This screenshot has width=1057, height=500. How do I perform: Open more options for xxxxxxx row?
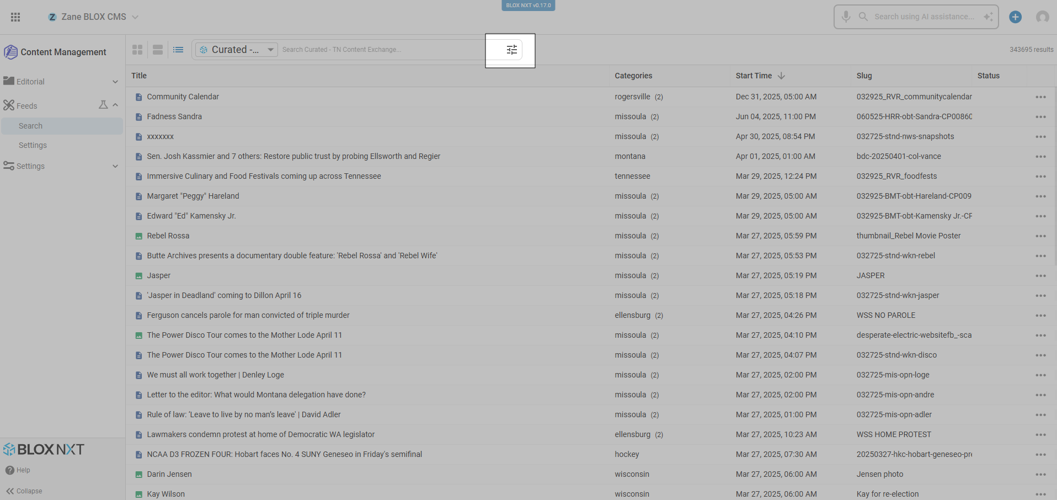(1041, 137)
